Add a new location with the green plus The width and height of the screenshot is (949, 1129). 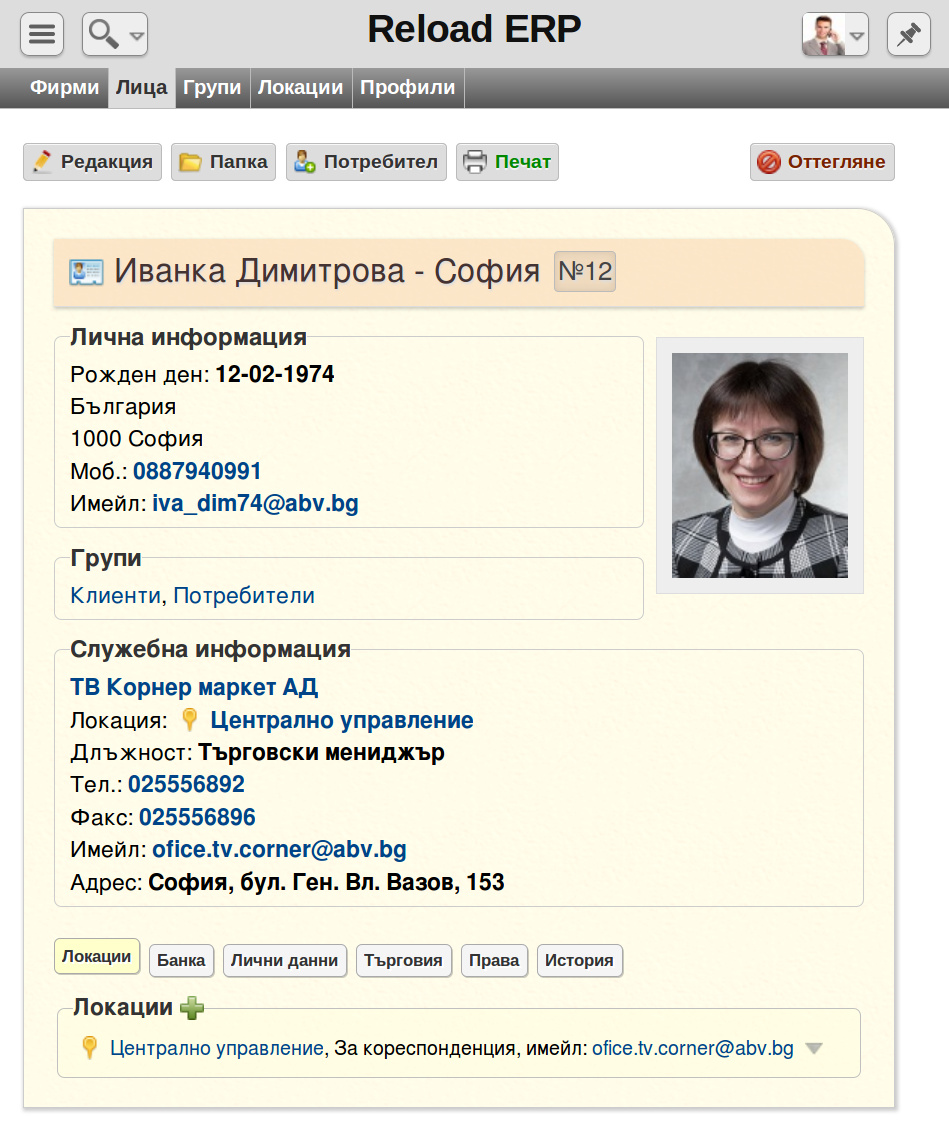(x=192, y=1007)
